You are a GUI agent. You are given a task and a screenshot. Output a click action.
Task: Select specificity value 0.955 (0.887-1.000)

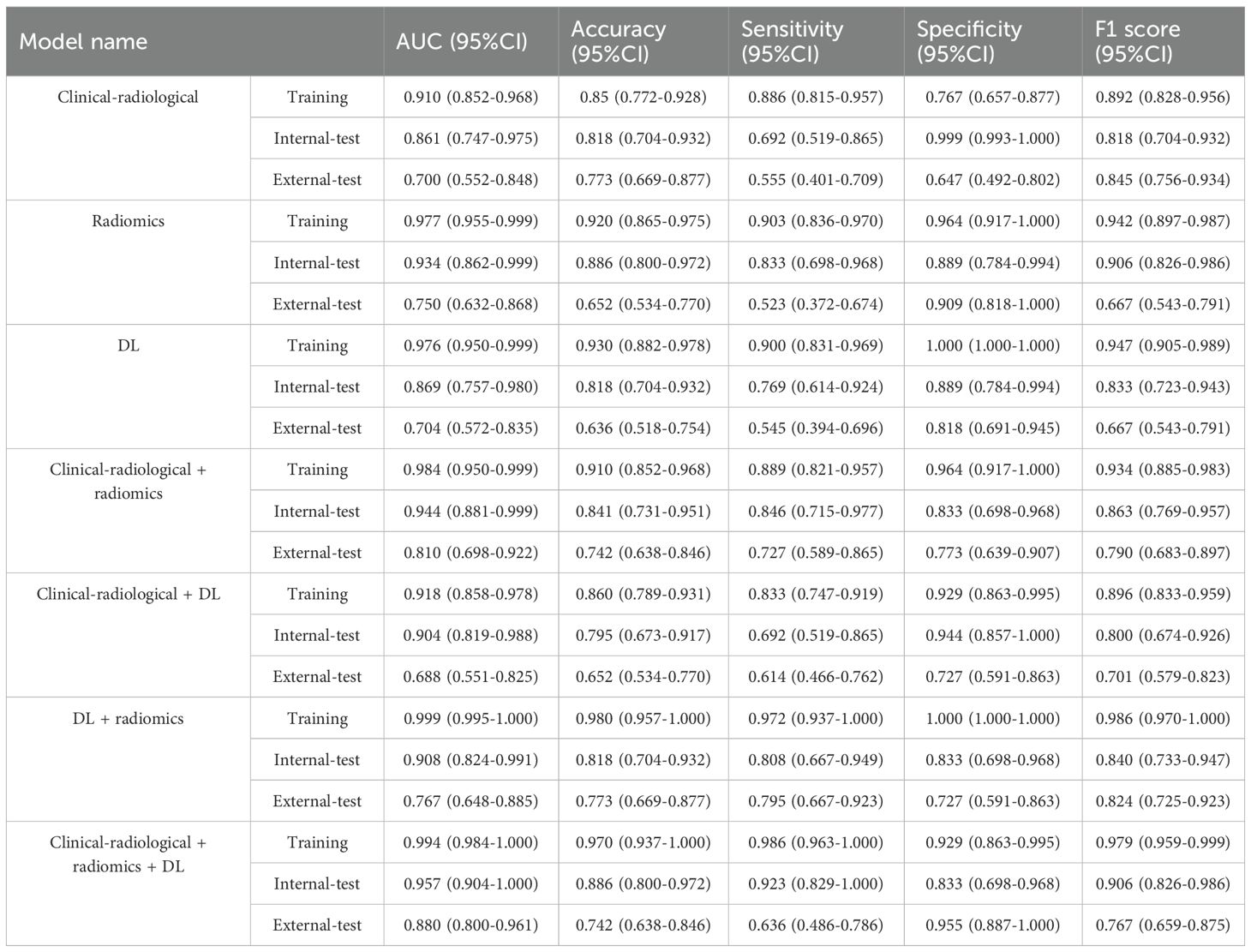tap(992, 925)
